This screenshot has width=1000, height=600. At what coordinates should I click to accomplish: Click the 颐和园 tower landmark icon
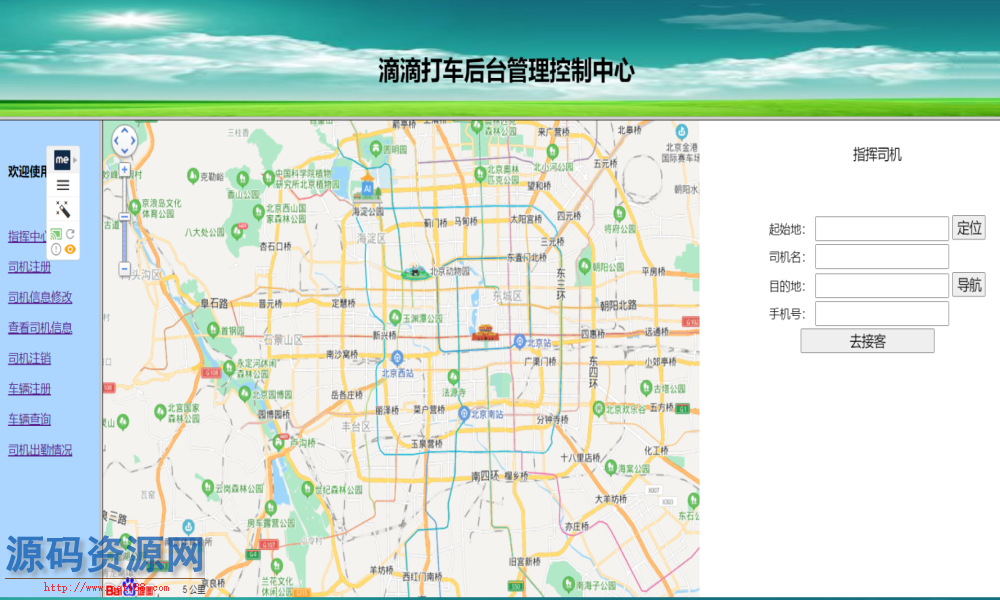pos(367,186)
